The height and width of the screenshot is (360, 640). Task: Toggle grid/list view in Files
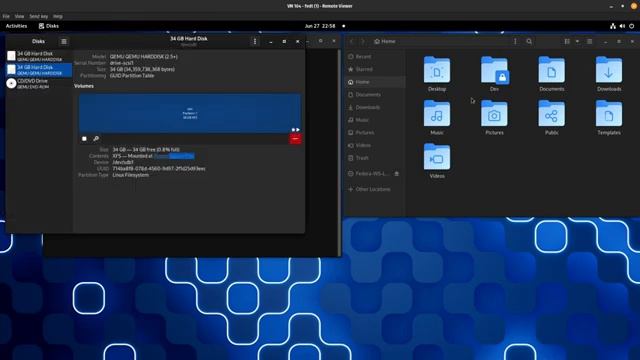[x=567, y=41]
